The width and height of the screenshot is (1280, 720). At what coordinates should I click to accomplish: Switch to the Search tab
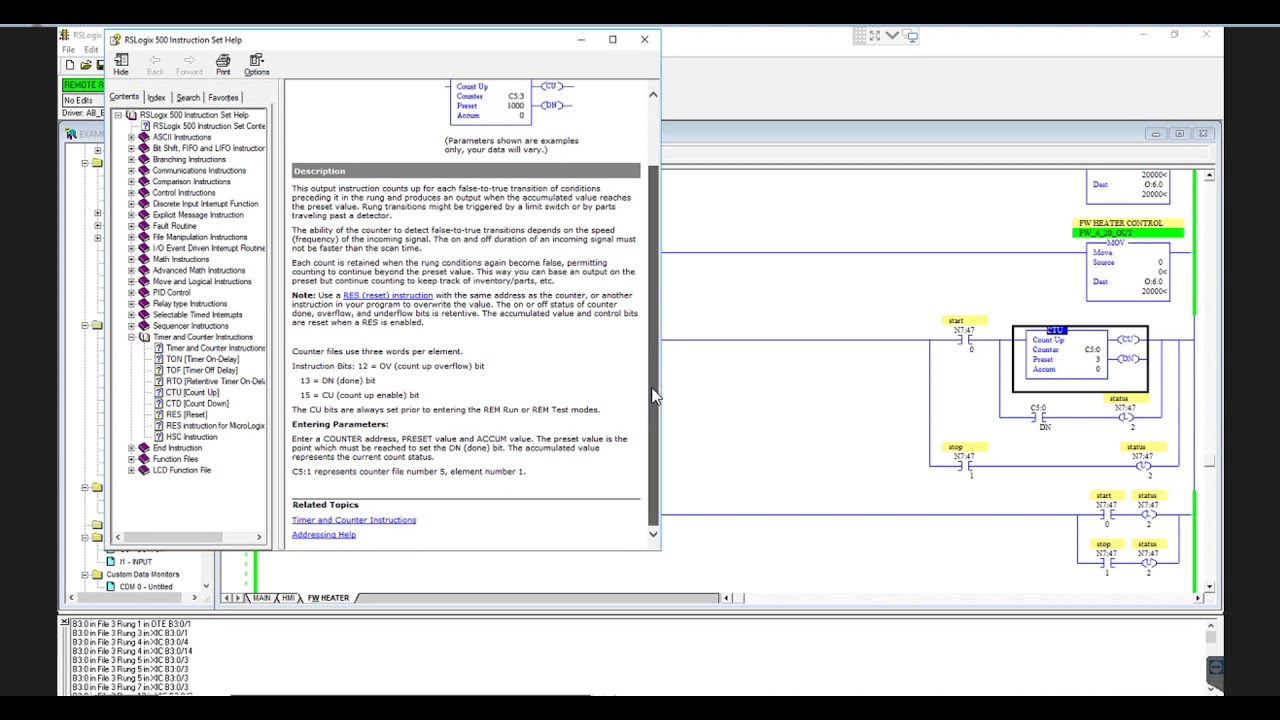pos(188,98)
